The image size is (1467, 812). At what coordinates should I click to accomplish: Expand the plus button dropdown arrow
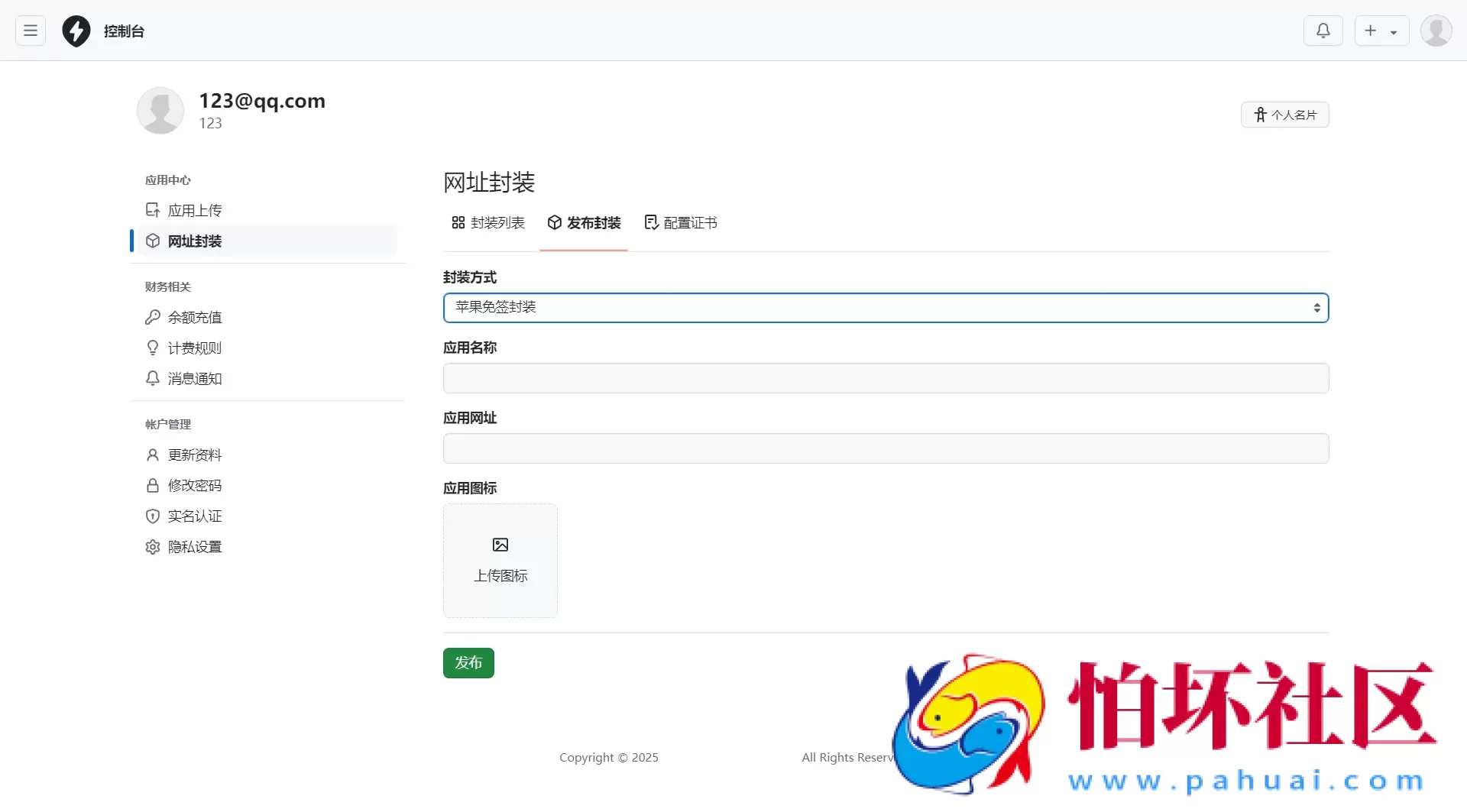pyautogui.click(x=1395, y=31)
